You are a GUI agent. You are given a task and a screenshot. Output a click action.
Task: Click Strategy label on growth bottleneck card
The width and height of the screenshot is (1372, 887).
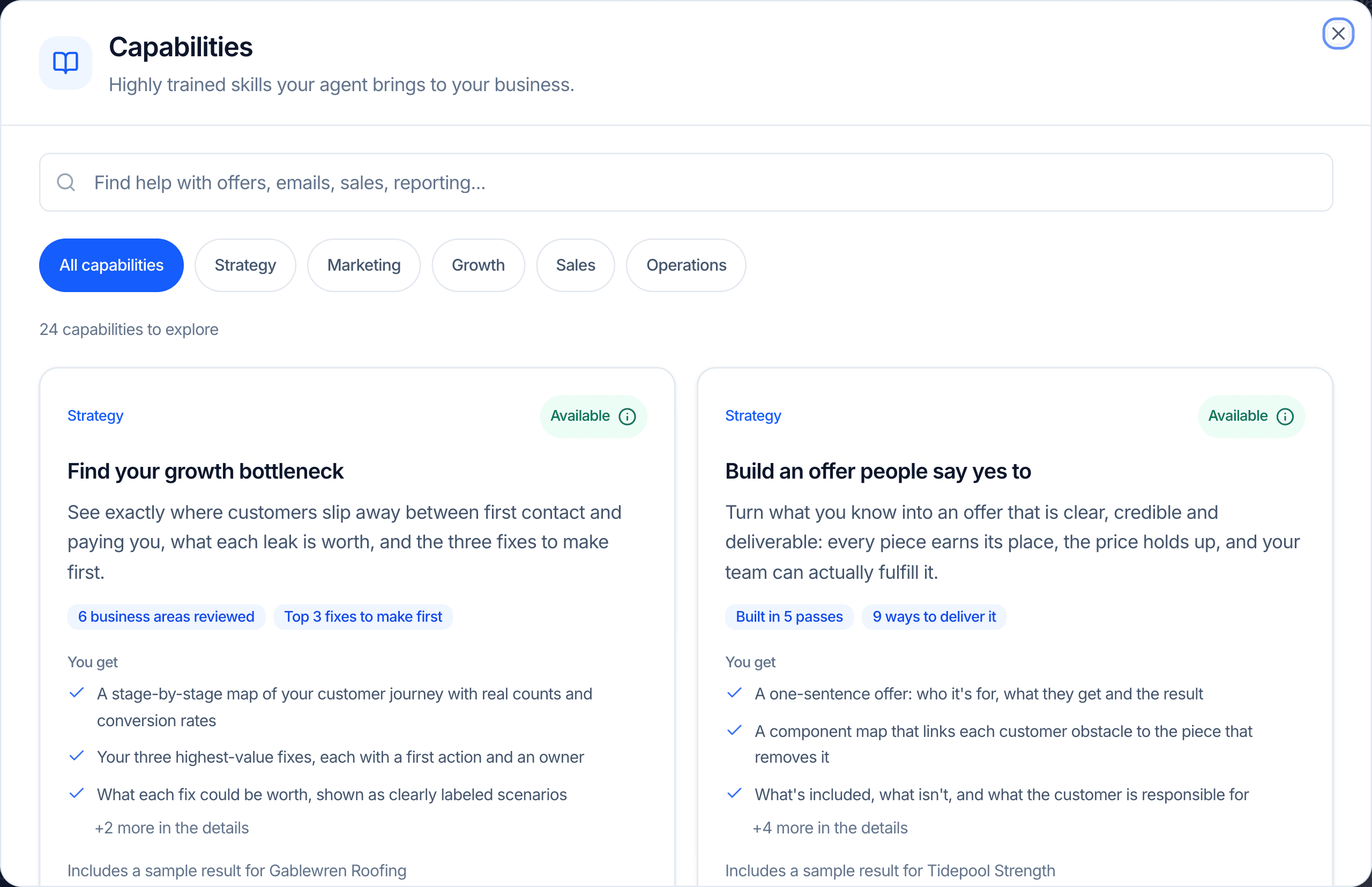tap(95, 415)
